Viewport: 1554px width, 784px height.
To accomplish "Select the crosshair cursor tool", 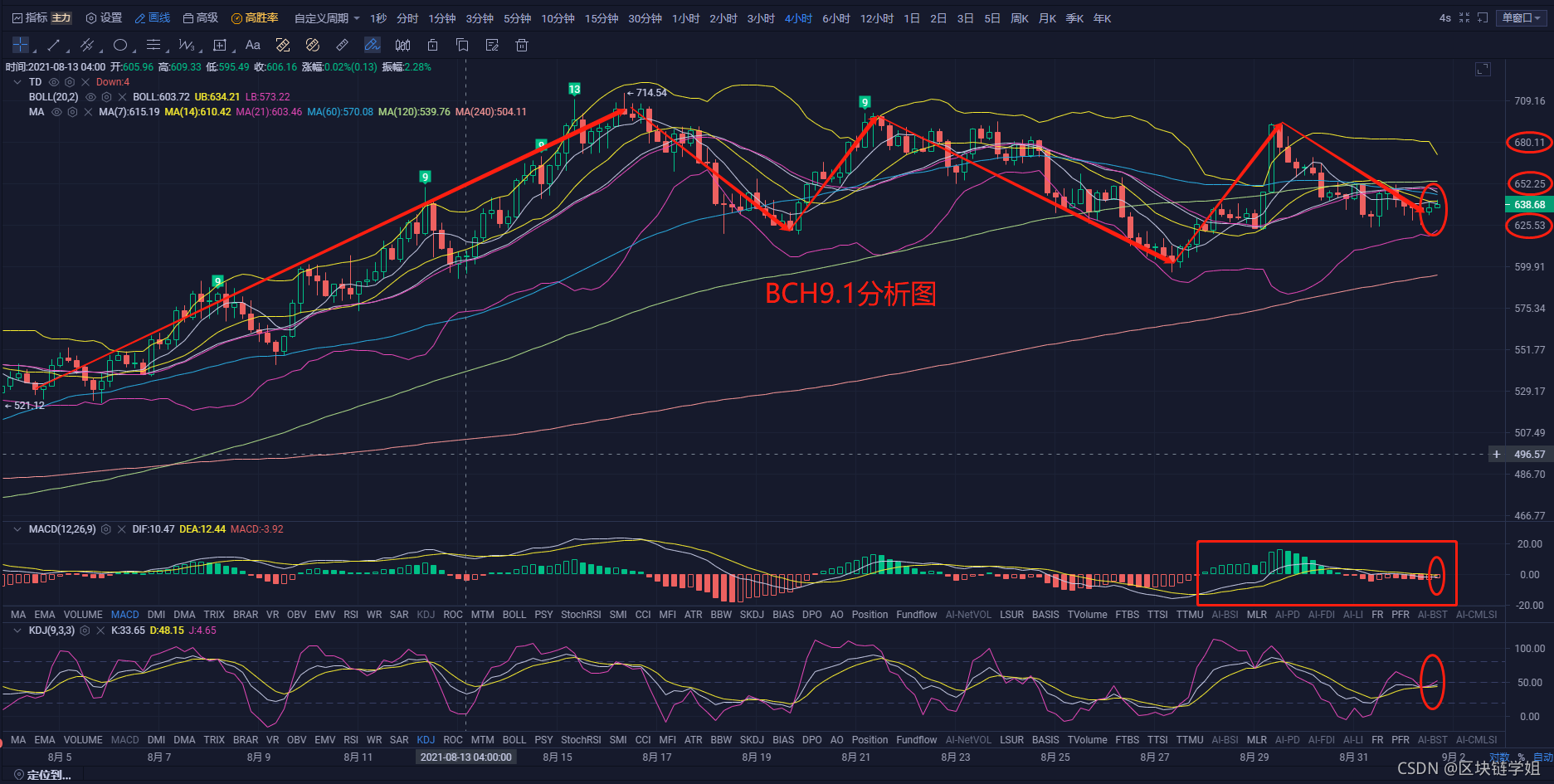I will coord(21,45).
